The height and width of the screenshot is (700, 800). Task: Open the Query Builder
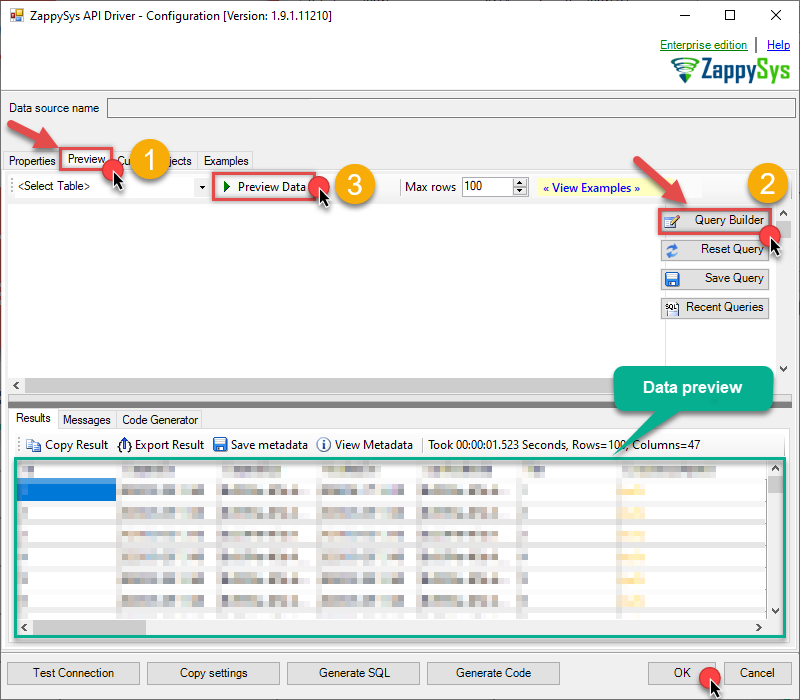pos(714,221)
